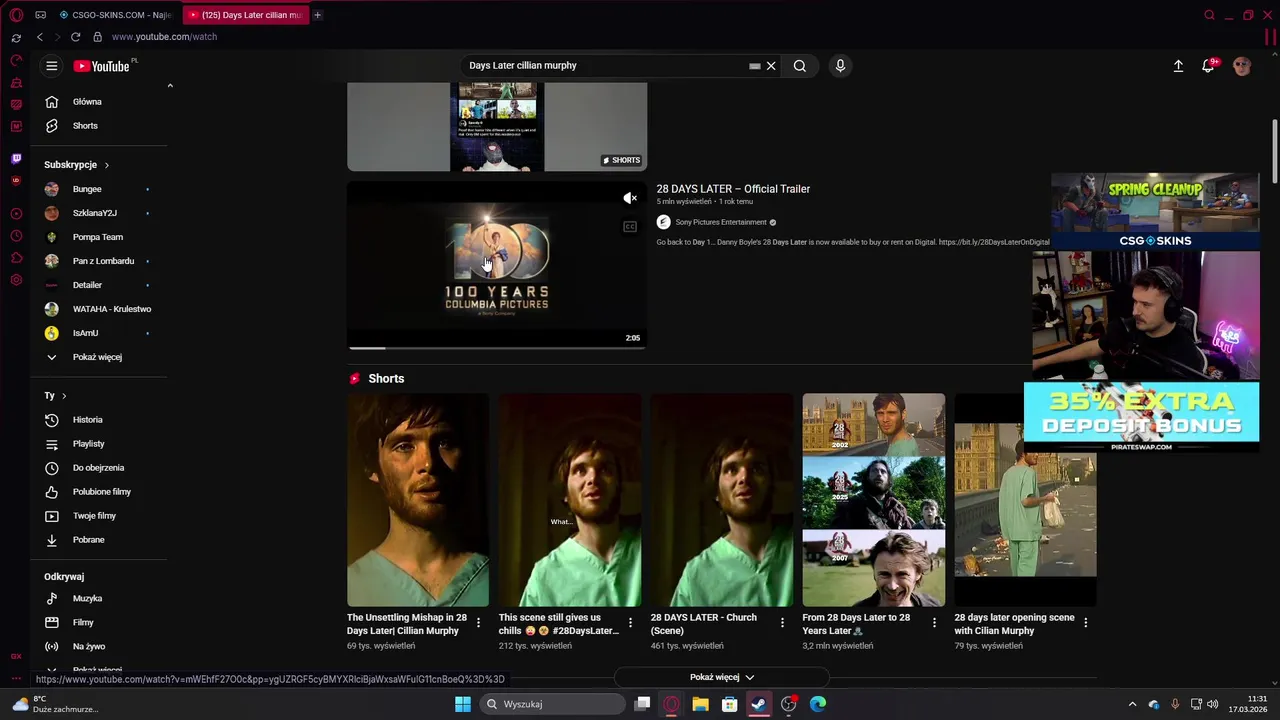Open Microsoft Edge from the taskbar
This screenshot has width=1280, height=720.
(x=818, y=704)
